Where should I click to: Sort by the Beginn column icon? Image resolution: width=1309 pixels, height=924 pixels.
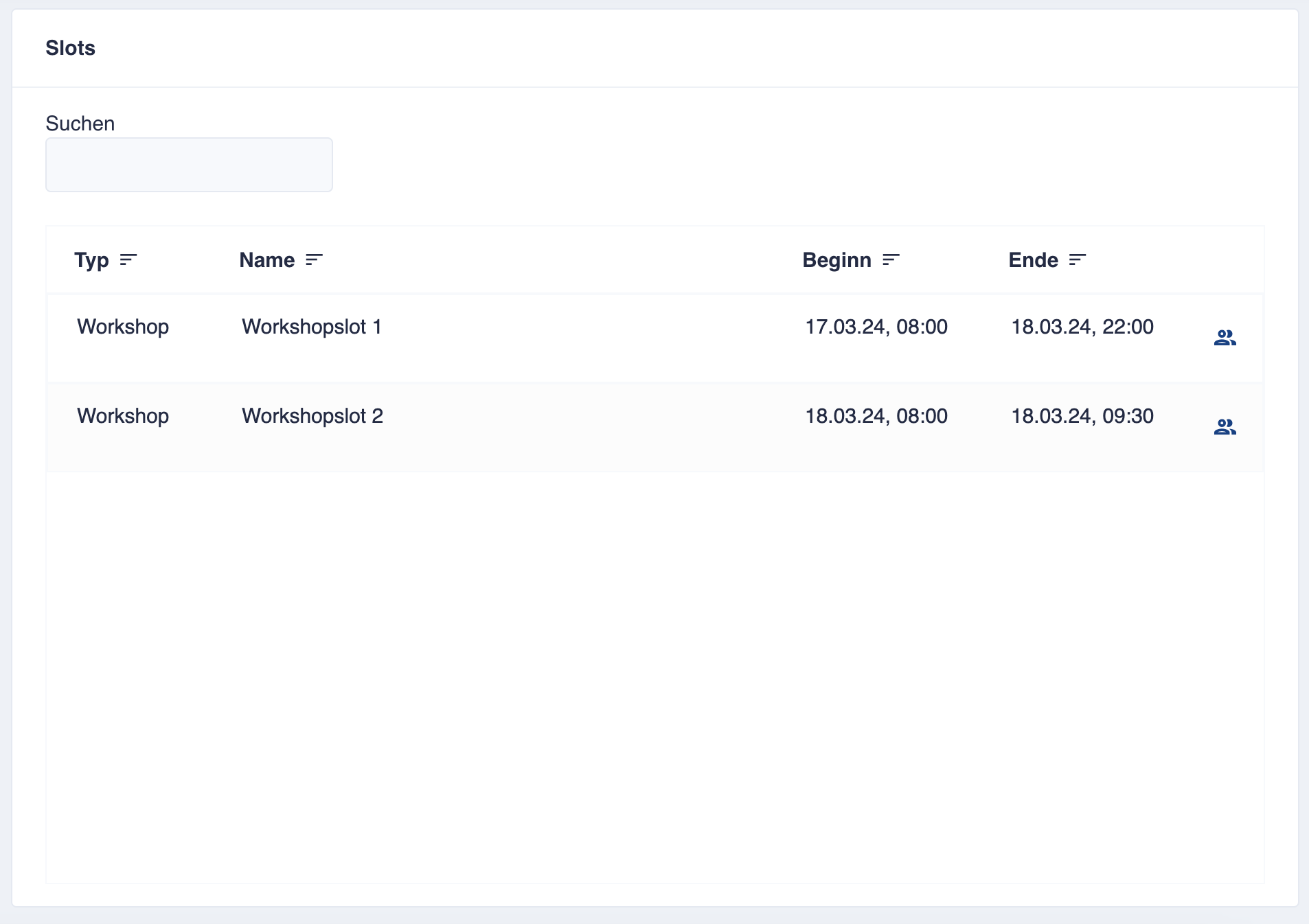pos(891,259)
